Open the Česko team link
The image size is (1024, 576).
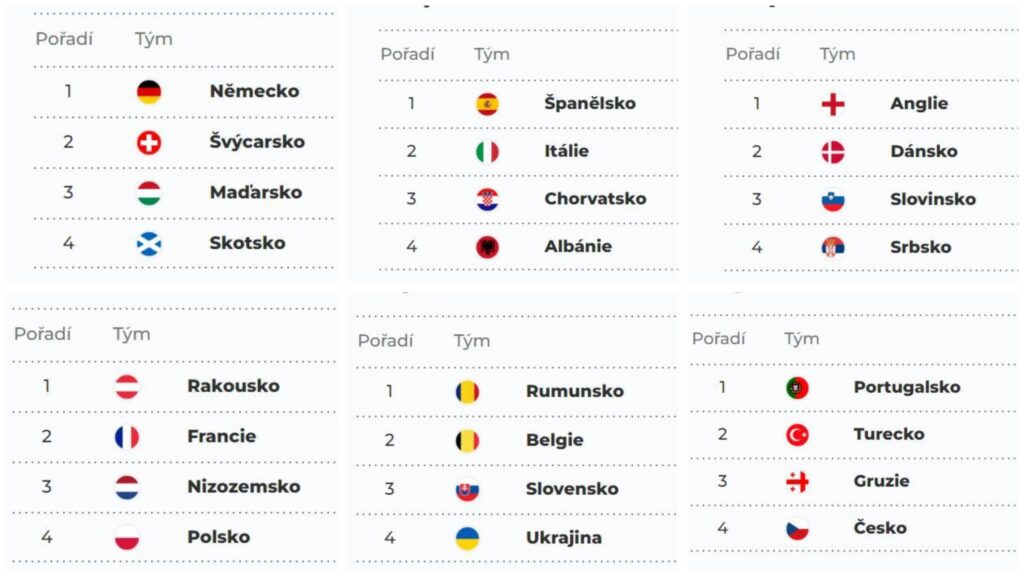pyautogui.click(x=880, y=527)
